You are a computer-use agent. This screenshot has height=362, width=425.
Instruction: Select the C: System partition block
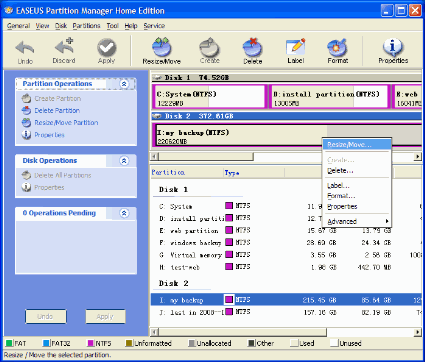(210, 97)
